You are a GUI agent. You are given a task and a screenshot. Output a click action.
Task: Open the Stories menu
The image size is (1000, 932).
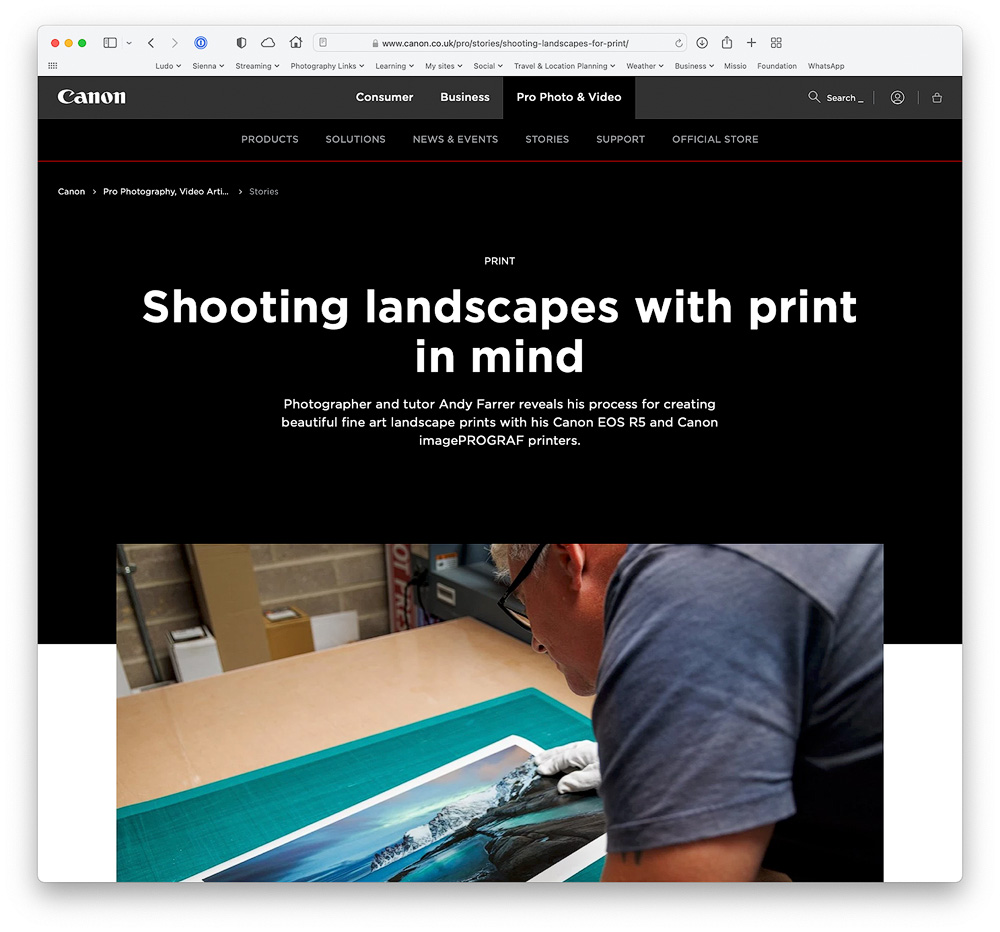pos(547,139)
